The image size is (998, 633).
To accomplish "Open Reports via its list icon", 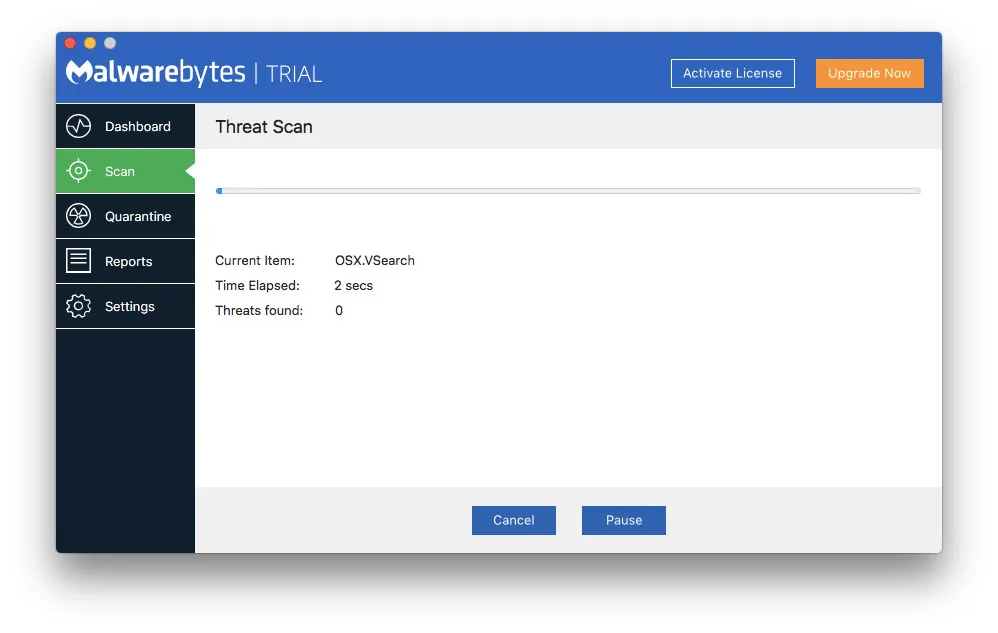I will pyautogui.click(x=79, y=261).
